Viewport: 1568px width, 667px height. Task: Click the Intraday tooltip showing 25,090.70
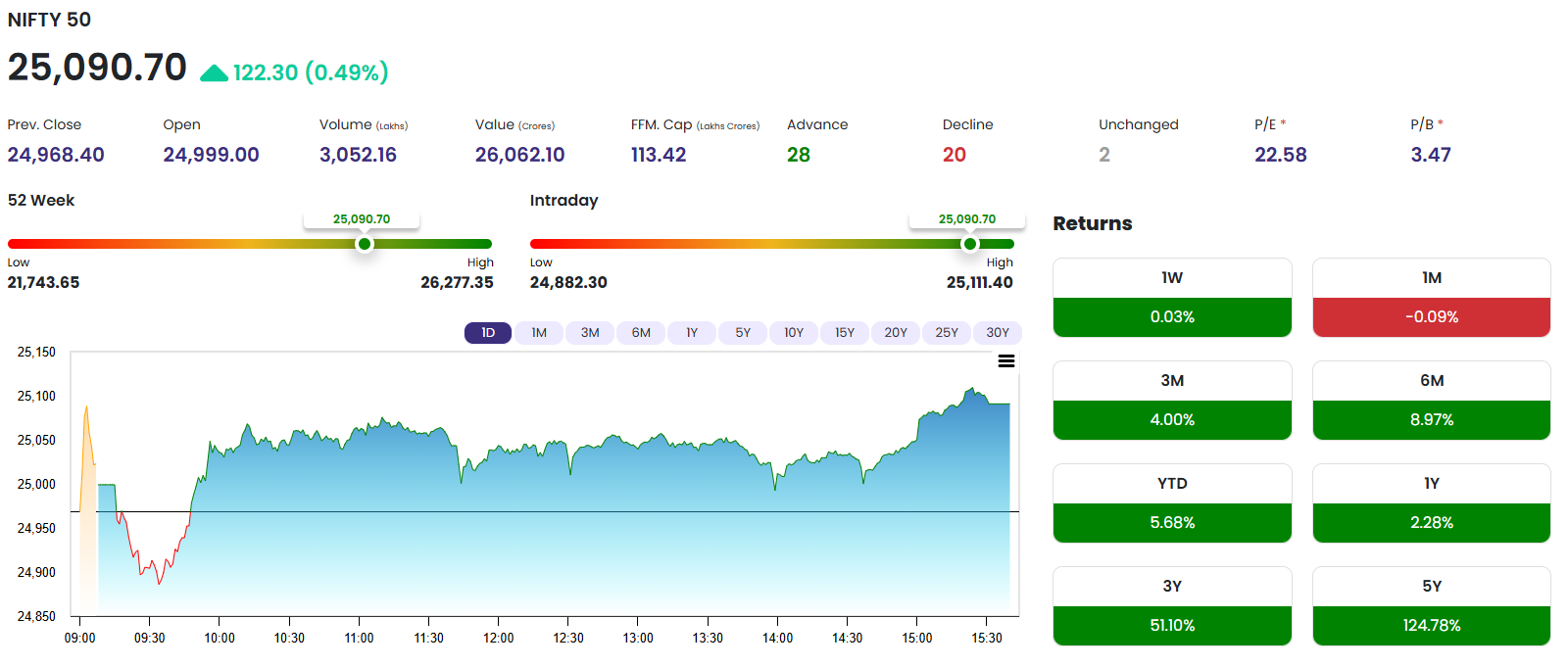967,219
